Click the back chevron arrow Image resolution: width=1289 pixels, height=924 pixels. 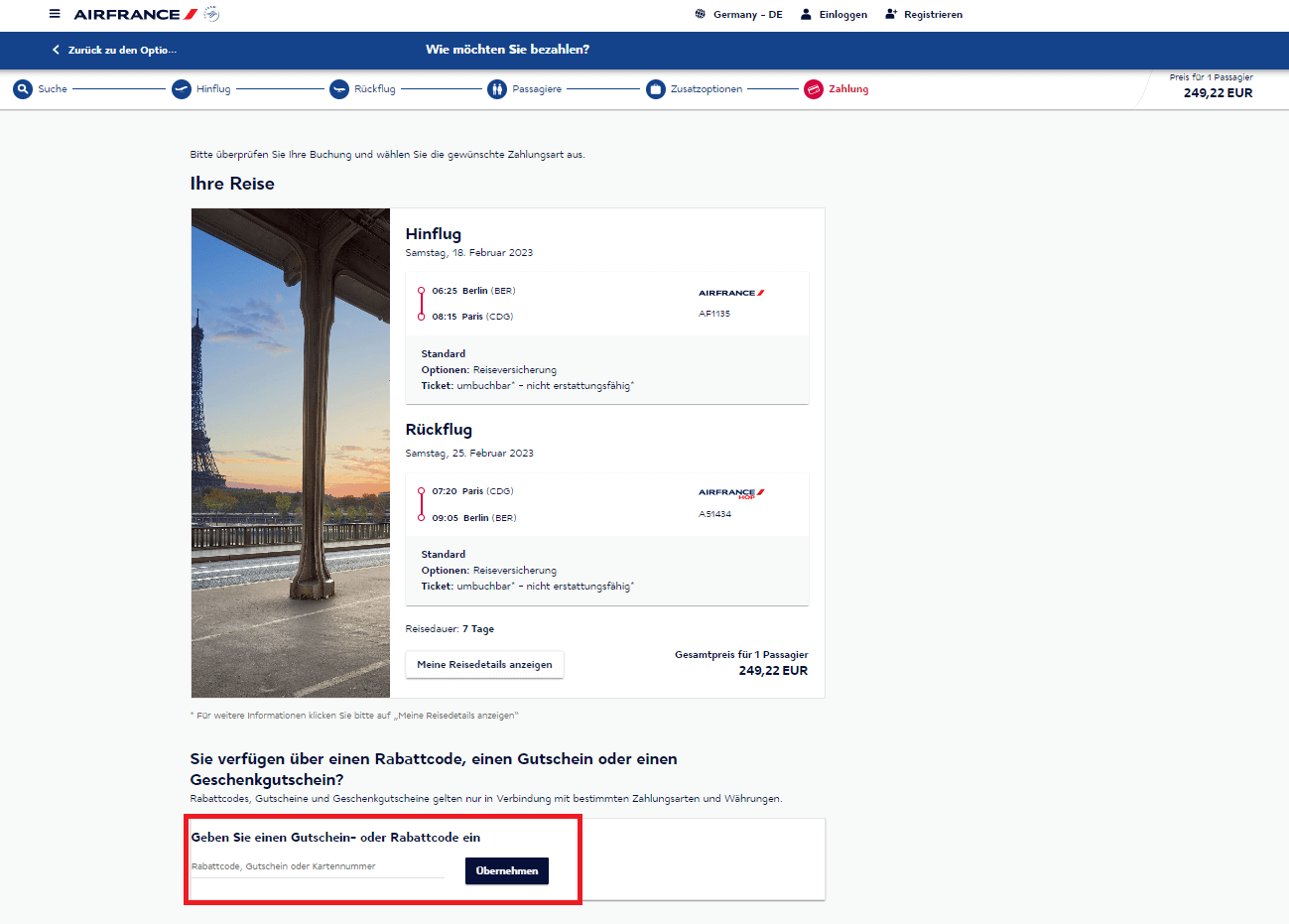click(x=56, y=50)
